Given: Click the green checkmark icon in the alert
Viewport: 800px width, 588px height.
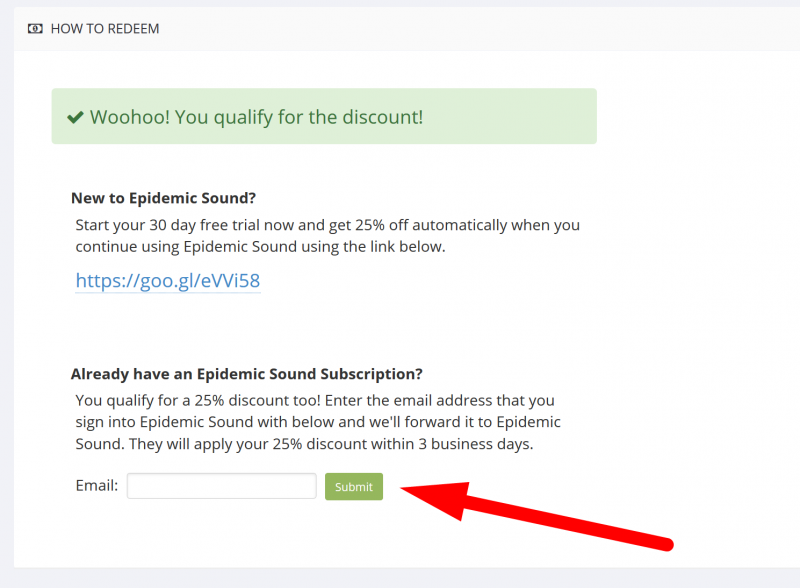Looking at the screenshot, I should [75, 117].
